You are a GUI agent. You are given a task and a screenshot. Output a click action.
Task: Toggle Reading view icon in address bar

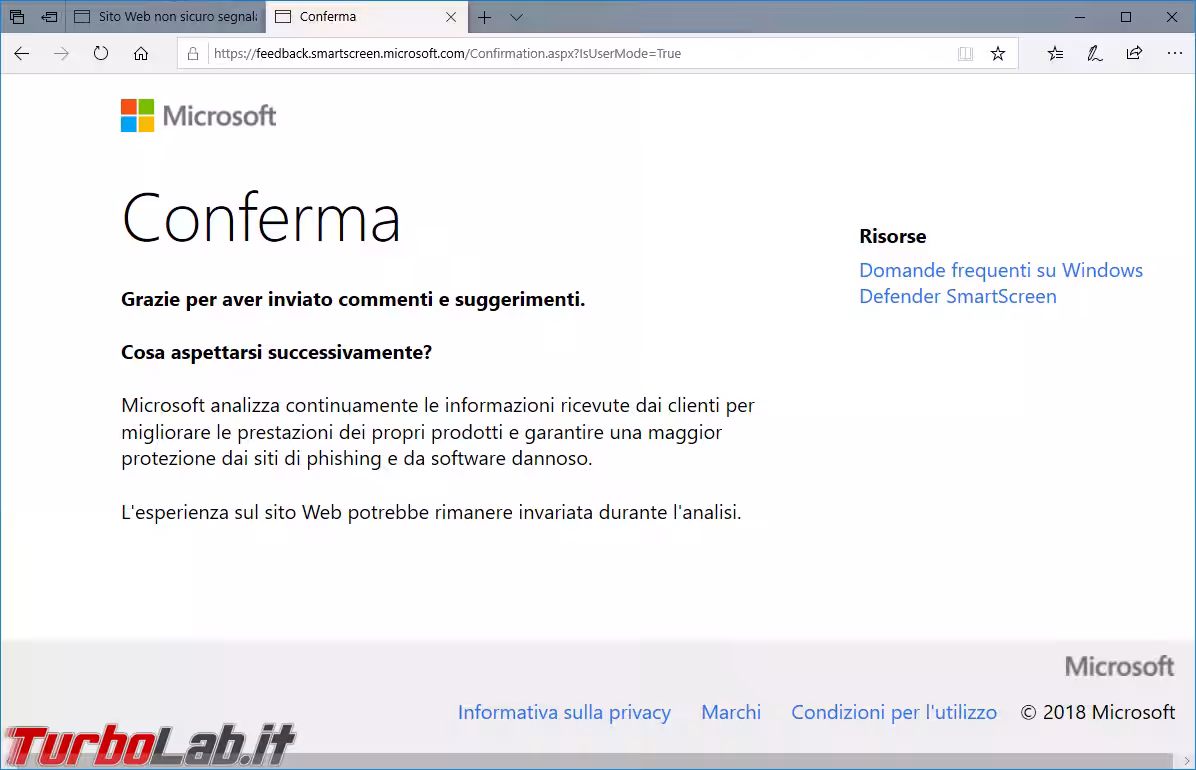966,53
